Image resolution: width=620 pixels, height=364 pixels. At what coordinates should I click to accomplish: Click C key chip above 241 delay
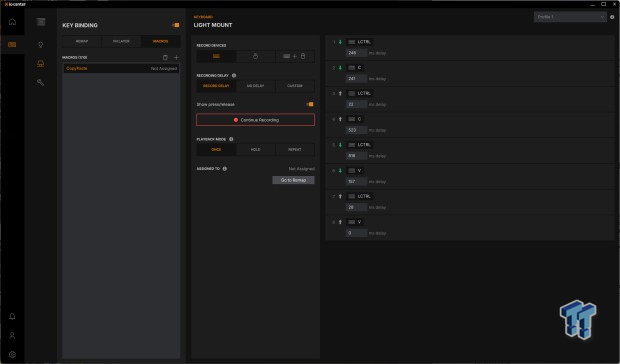click(355, 68)
